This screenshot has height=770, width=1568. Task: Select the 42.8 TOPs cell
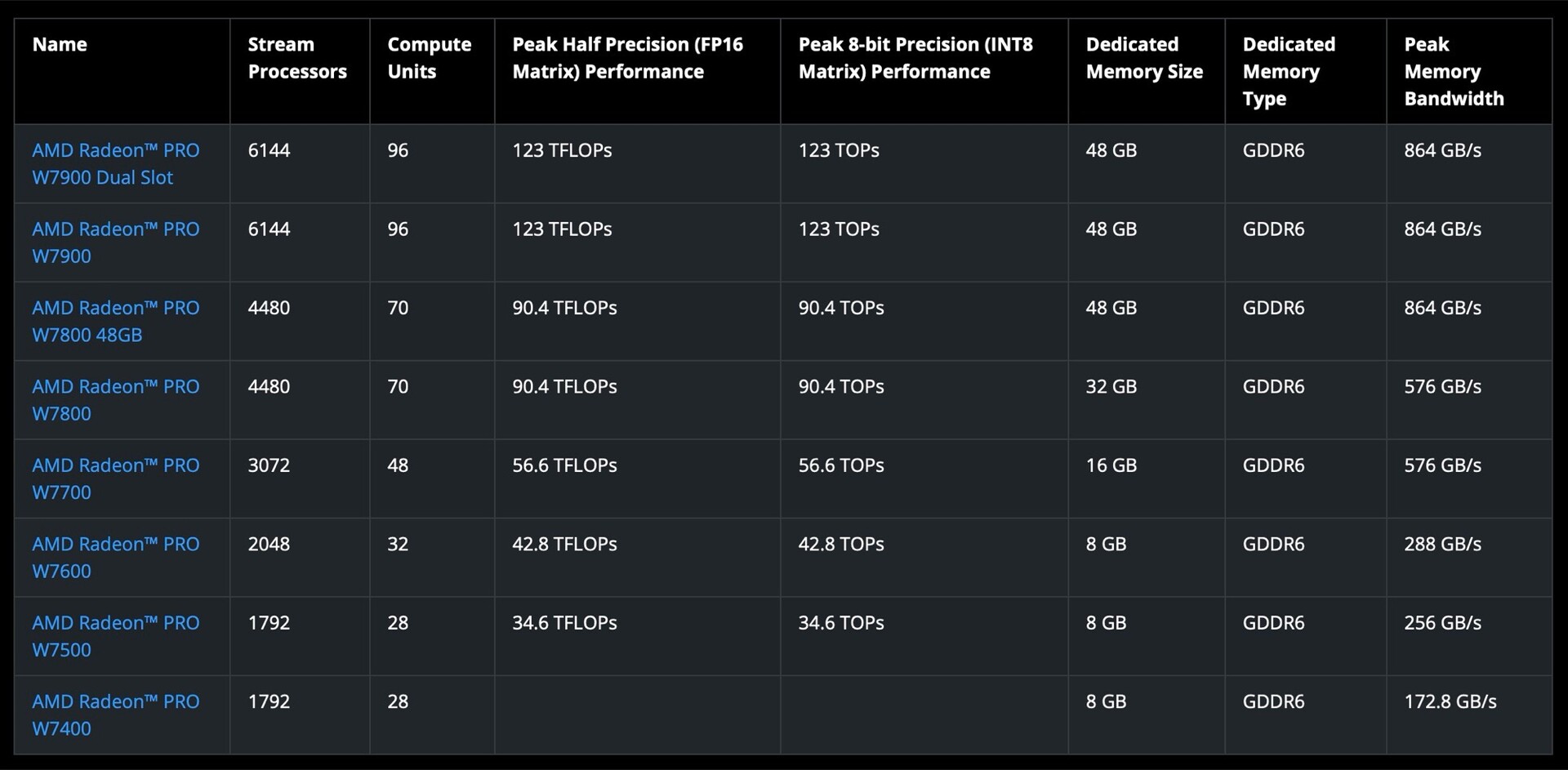pyautogui.click(x=840, y=544)
